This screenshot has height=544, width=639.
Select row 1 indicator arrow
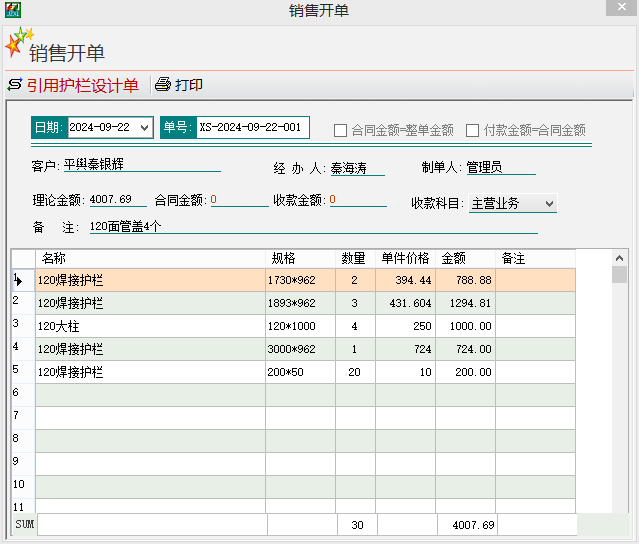pyautogui.click(x=18, y=280)
